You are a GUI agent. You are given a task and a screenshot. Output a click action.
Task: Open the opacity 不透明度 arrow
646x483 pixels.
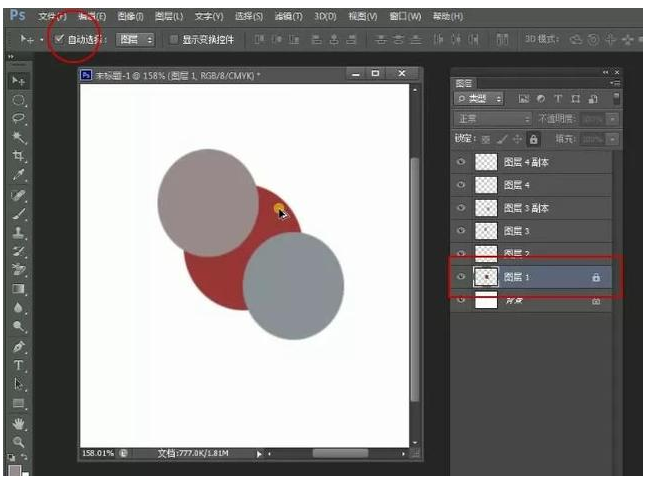click(613, 120)
